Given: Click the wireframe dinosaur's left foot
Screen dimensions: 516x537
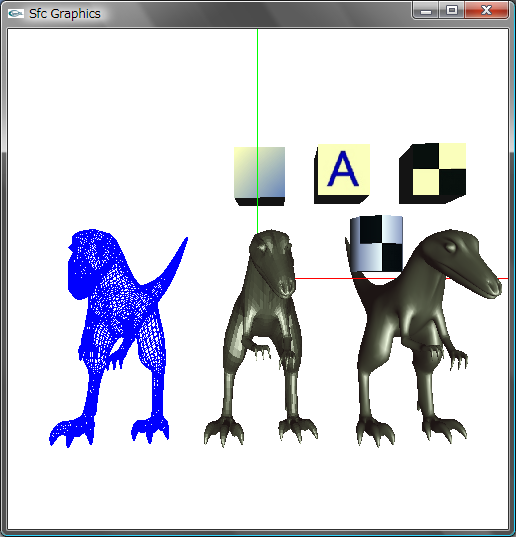Looking at the screenshot, I should click(72, 433).
